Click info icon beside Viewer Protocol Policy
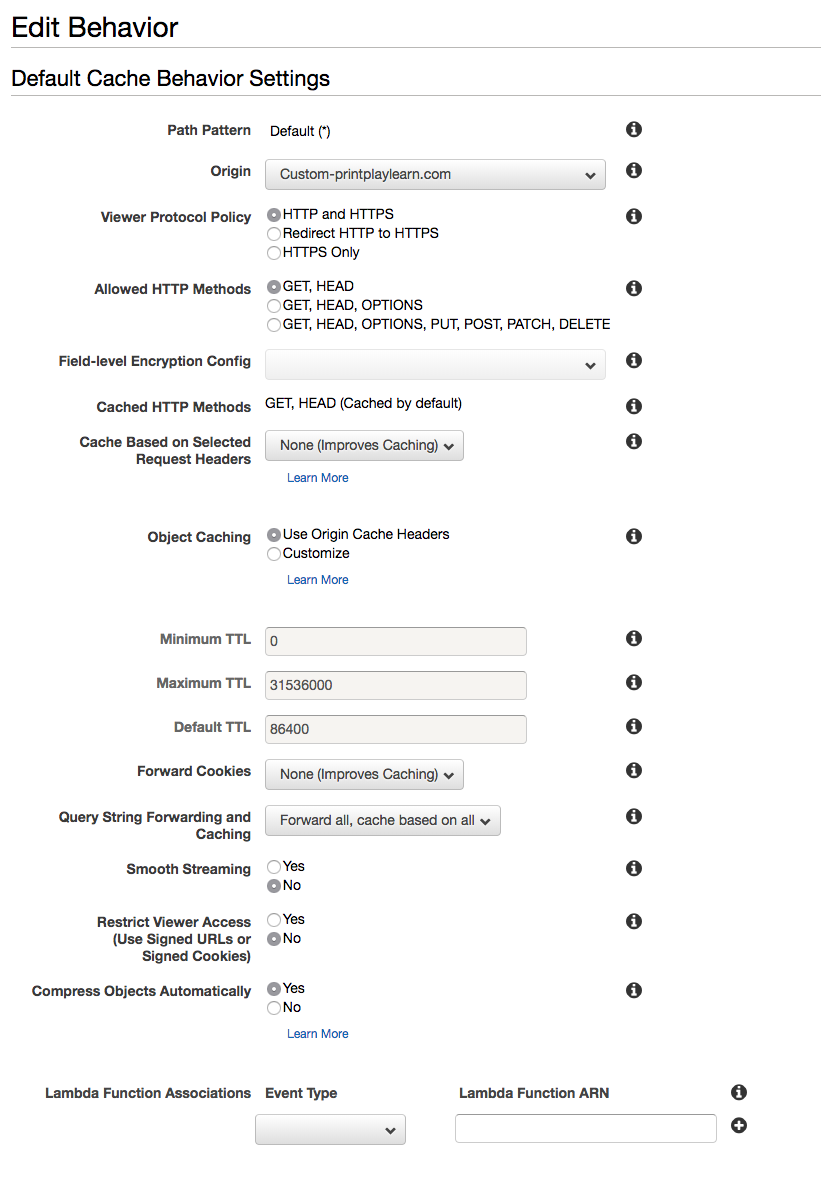The image size is (821, 1178). tap(633, 216)
